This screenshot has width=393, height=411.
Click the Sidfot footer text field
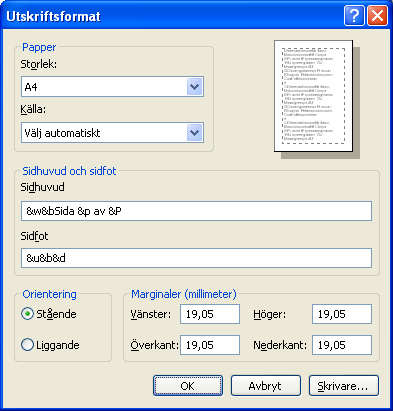click(196, 258)
